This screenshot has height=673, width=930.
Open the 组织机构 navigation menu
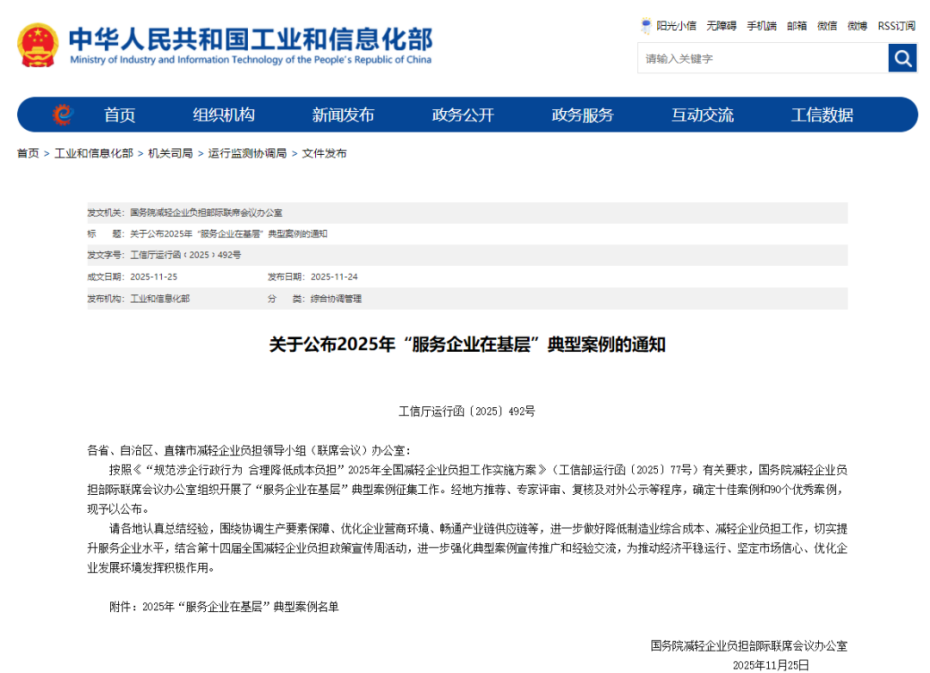tap(227, 114)
